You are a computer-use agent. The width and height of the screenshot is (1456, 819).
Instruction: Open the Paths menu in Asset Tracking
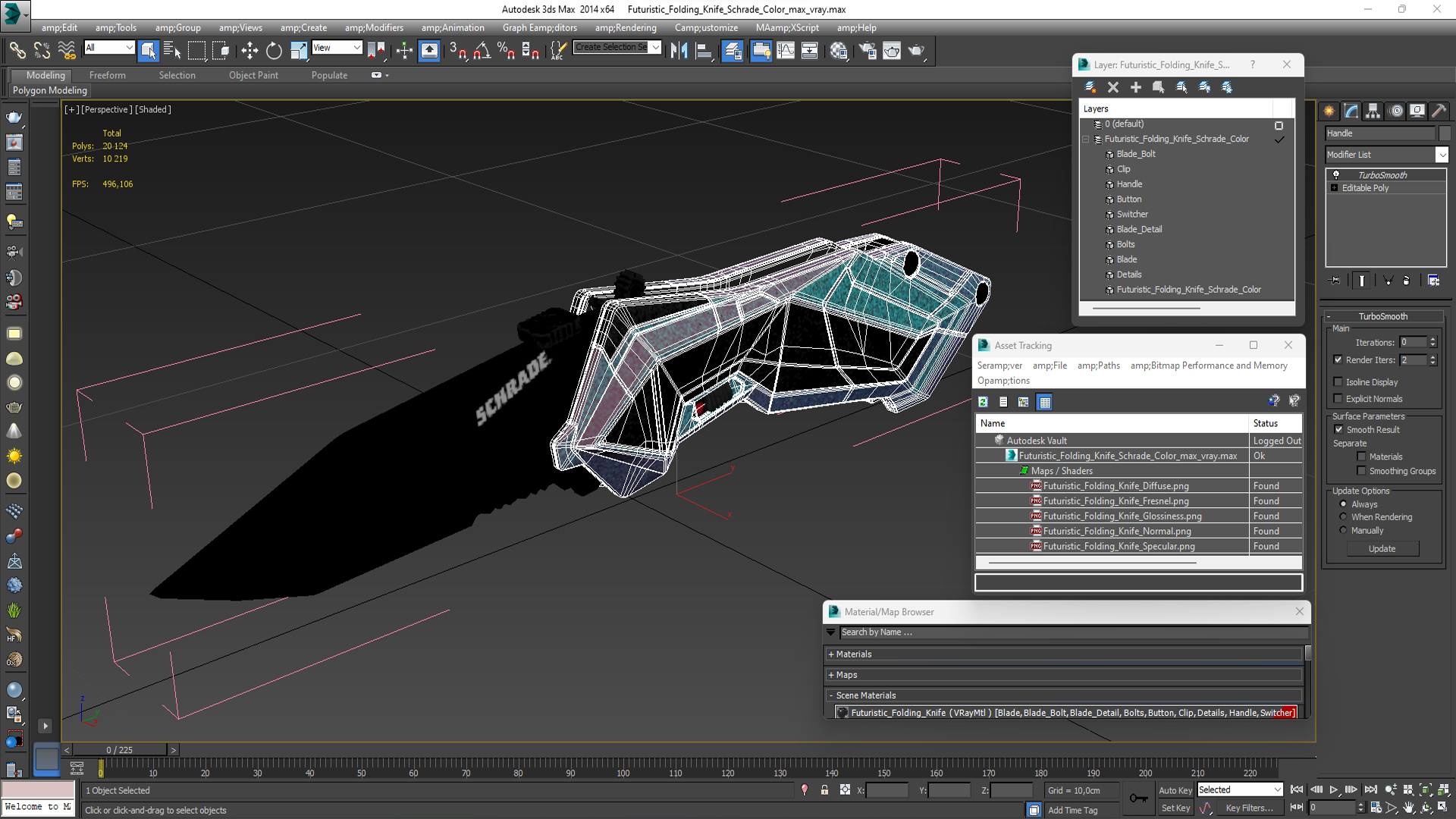tap(1098, 366)
